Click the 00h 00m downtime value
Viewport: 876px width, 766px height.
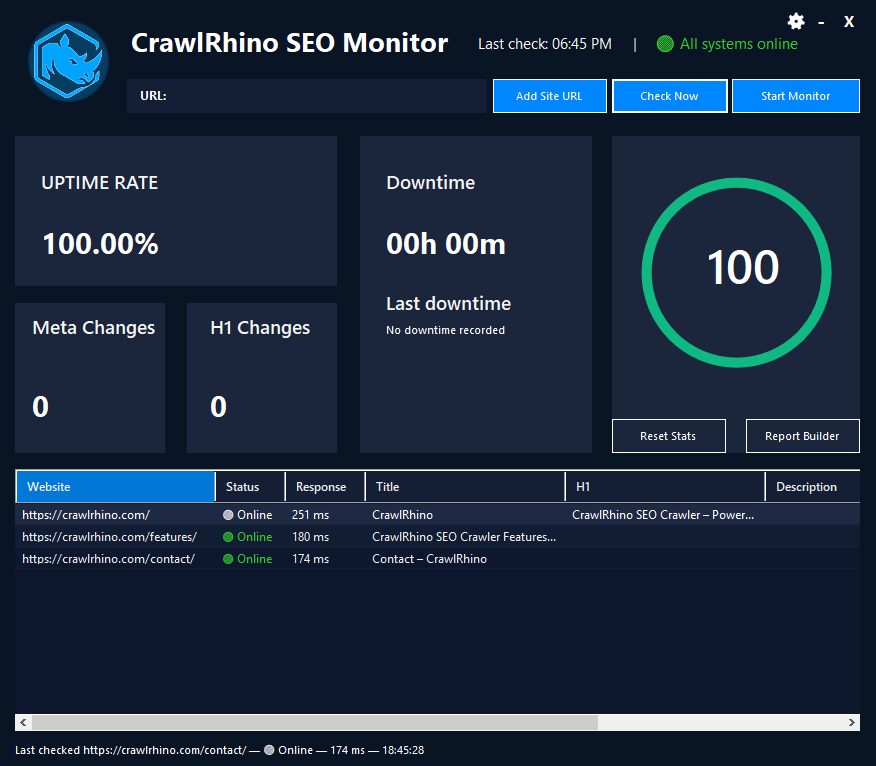446,244
